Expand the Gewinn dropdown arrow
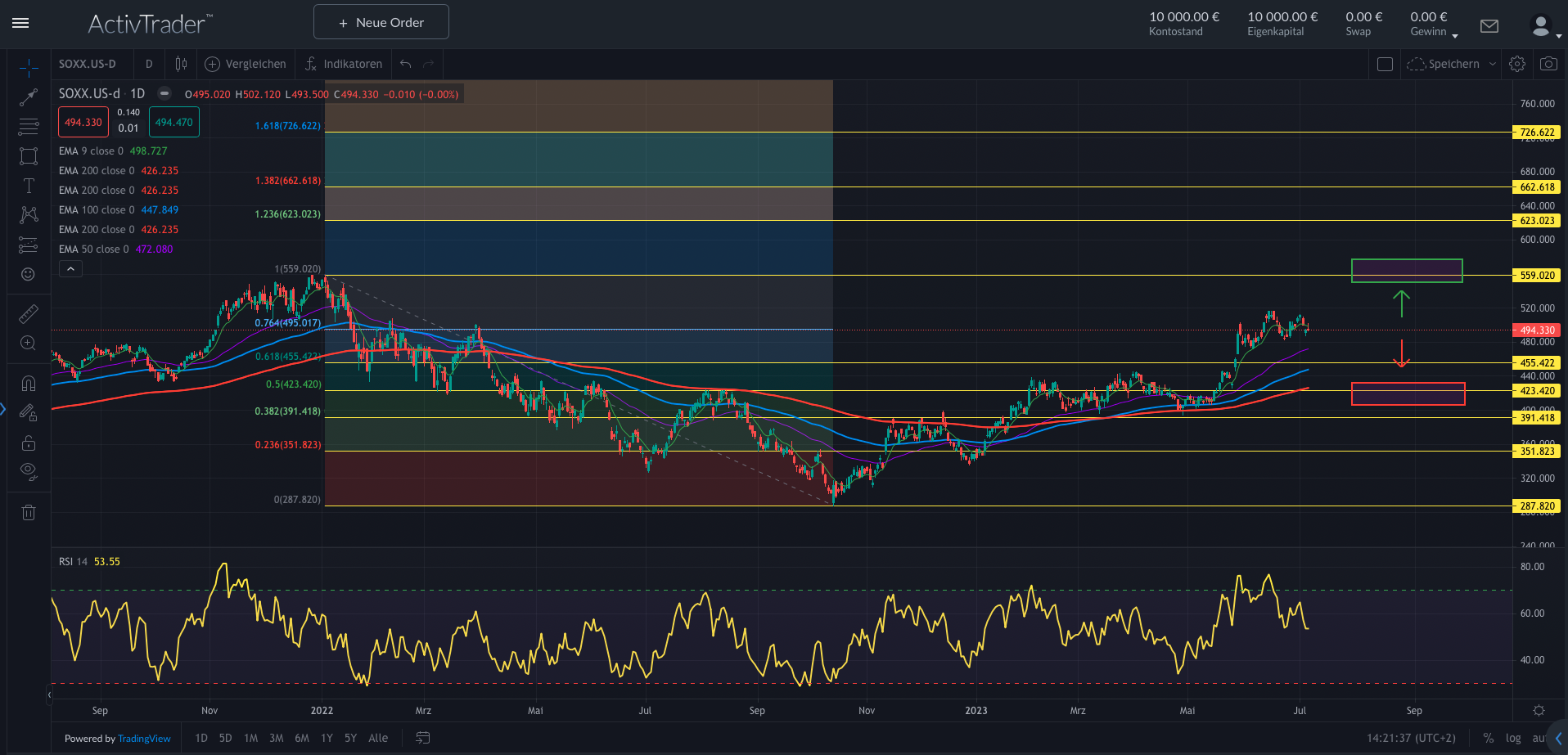 pos(1454,35)
